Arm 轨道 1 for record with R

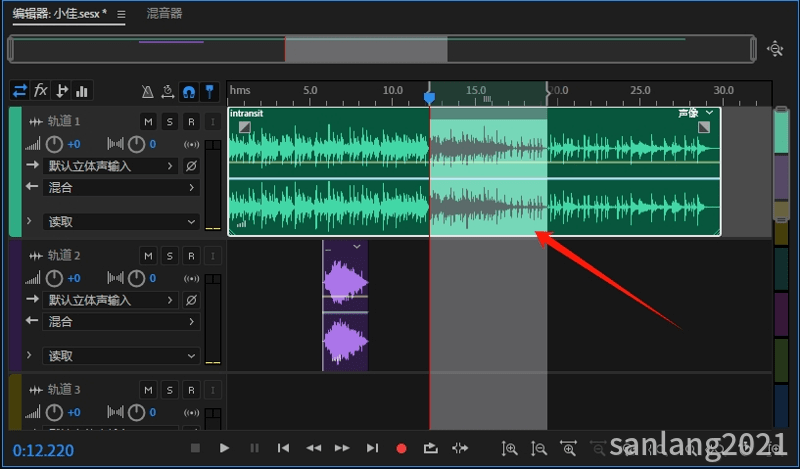[191, 121]
